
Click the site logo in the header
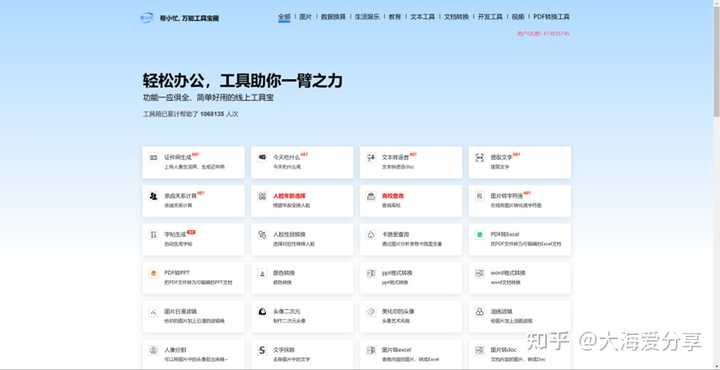tap(146, 18)
